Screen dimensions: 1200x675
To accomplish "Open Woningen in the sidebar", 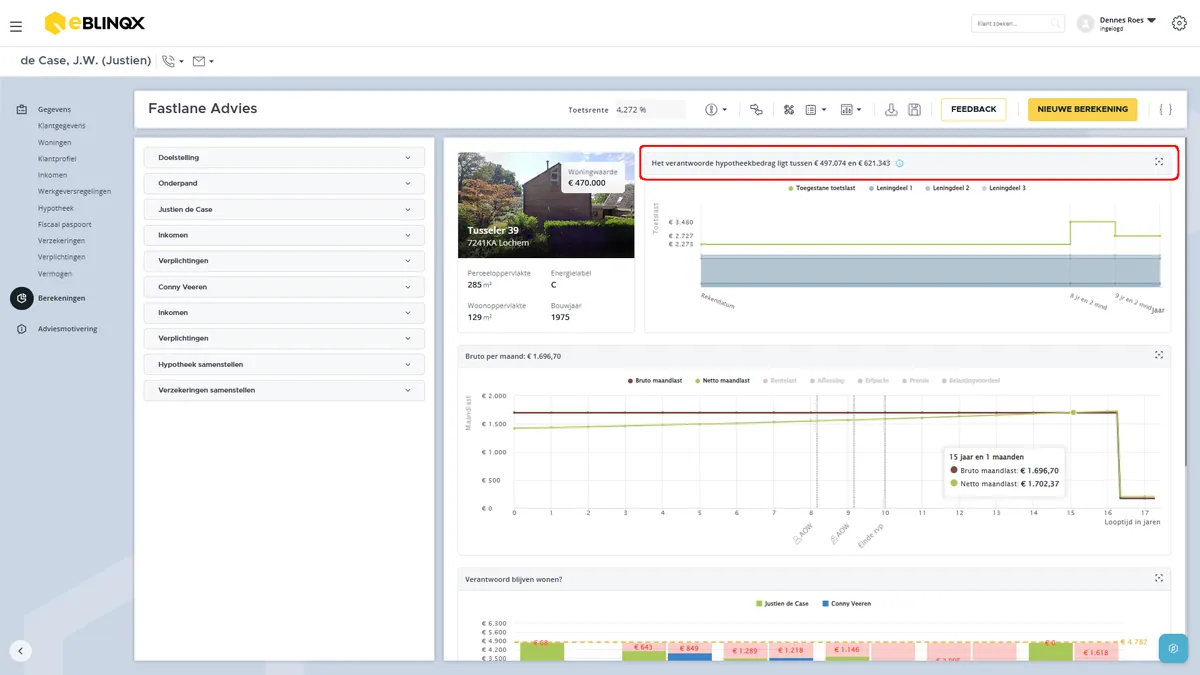I will click(x=55, y=142).
